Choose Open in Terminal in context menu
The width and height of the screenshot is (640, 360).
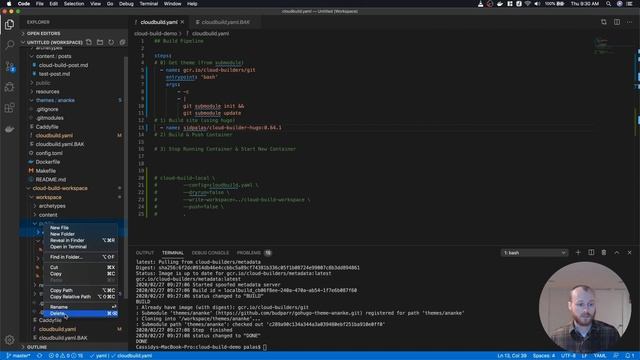click(81, 247)
